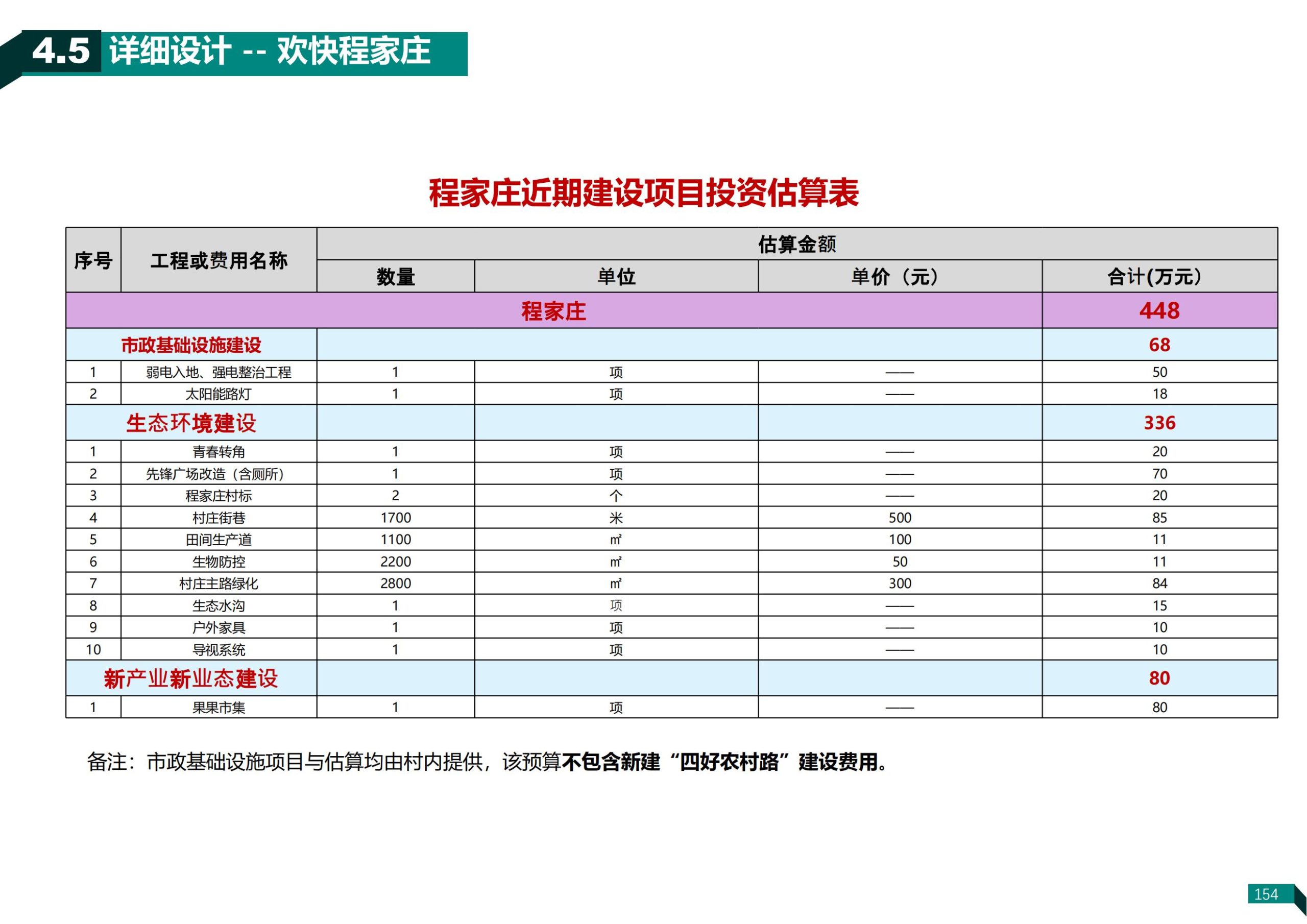
Task: Click unit price 50 in 生物防控 row
Action: pos(900,562)
